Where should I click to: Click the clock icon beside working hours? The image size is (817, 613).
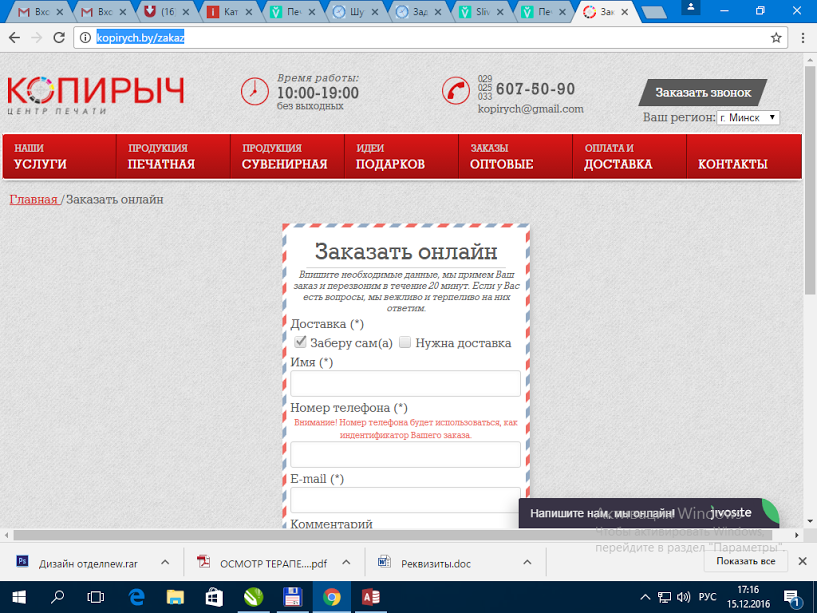[255, 91]
